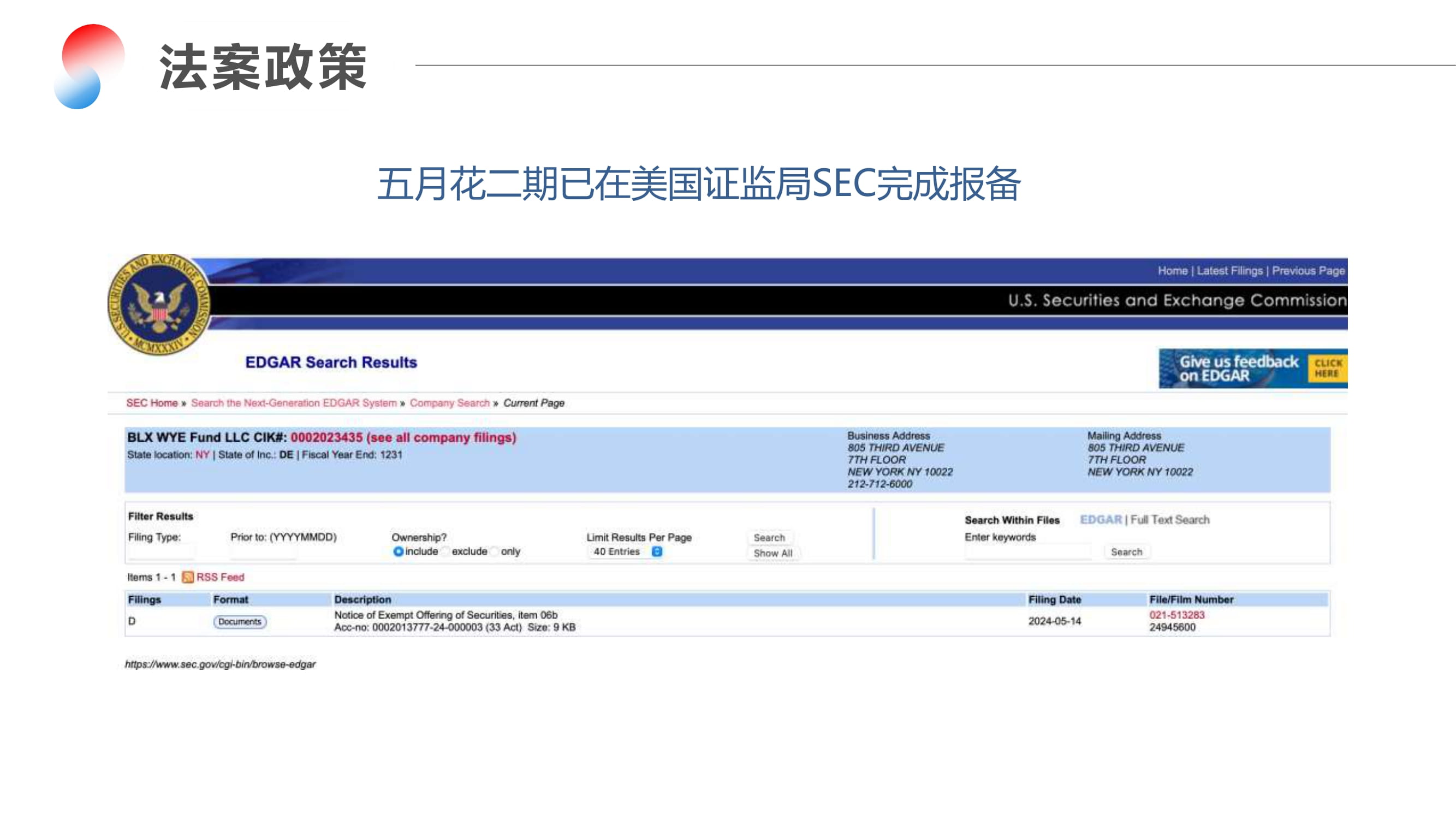The image size is (1456, 819).
Task: Click the Home link in top bar
Action: (x=1172, y=271)
